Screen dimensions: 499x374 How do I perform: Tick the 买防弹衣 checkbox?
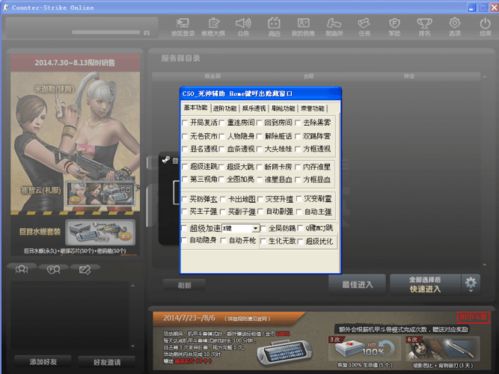click(x=185, y=199)
